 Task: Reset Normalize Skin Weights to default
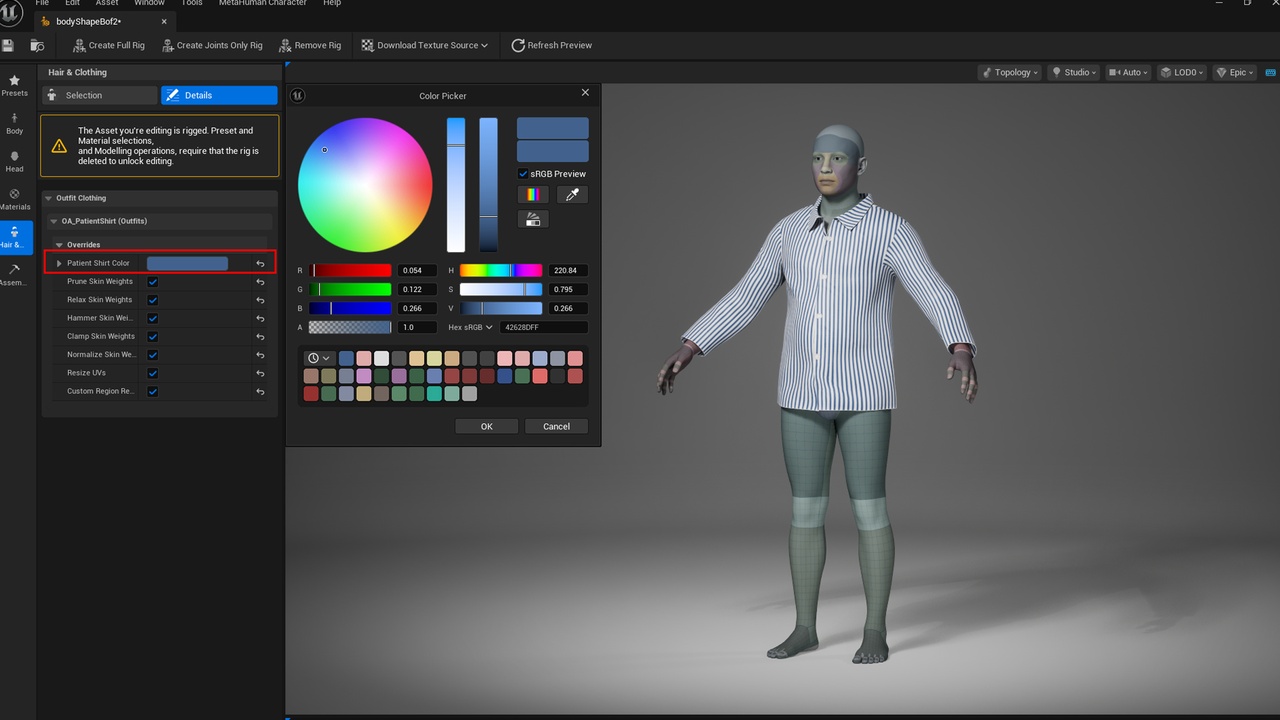(260, 355)
